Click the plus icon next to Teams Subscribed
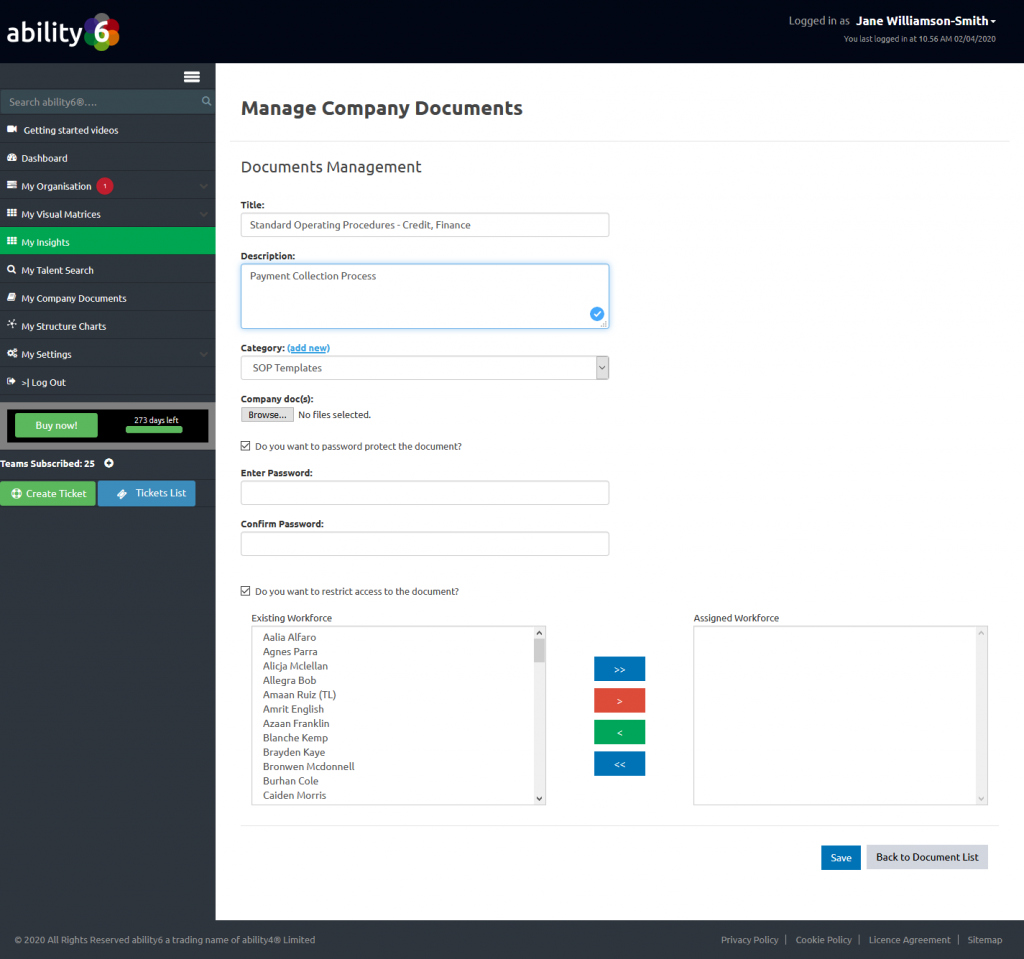1024x959 pixels. click(109, 463)
